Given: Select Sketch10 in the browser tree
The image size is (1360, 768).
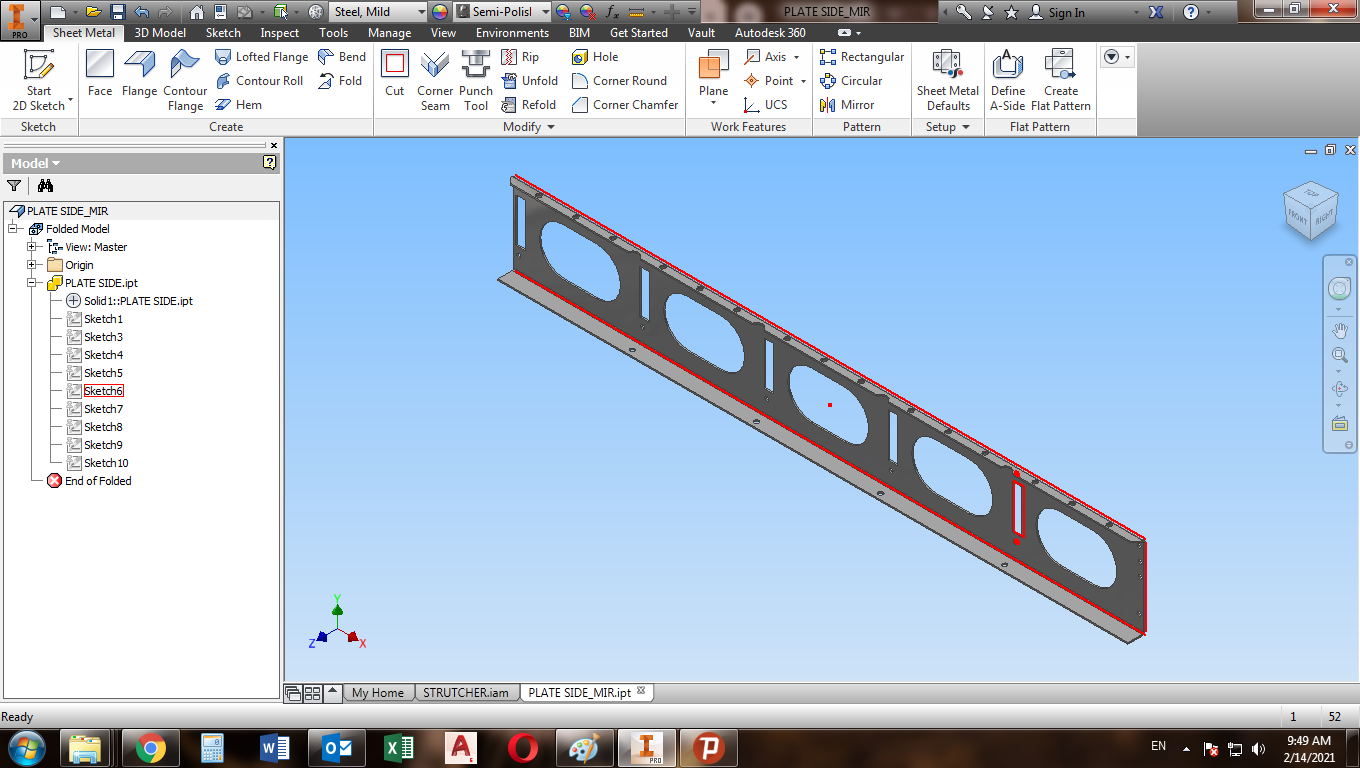Looking at the screenshot, I should (106, 463).
